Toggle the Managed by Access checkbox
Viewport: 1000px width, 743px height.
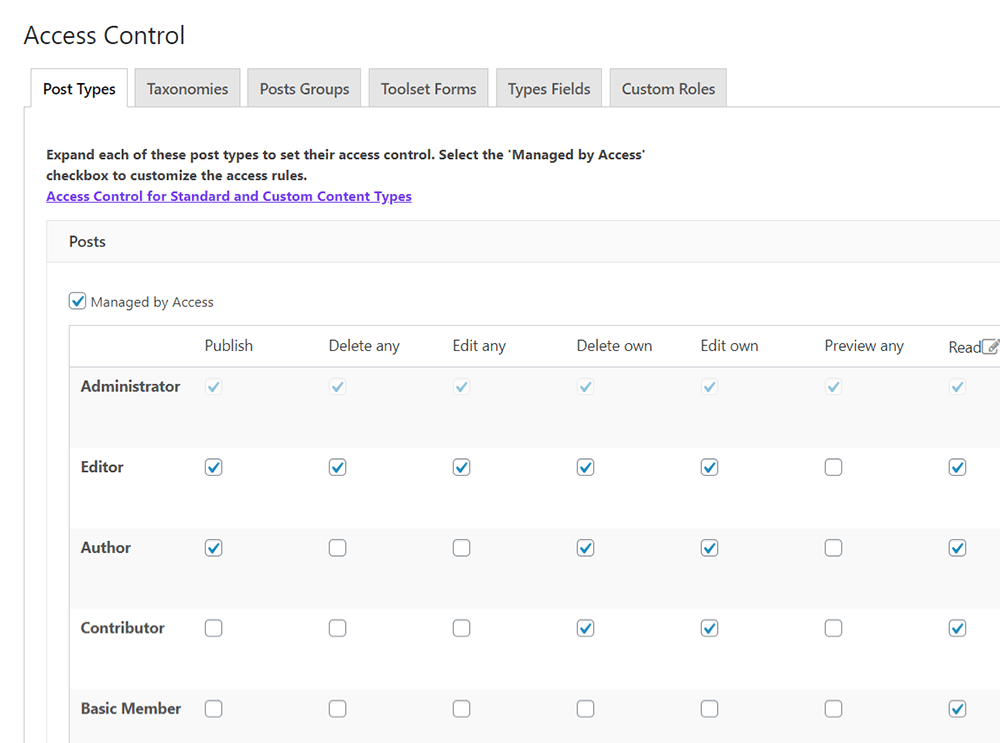click(x=77, y=301)
